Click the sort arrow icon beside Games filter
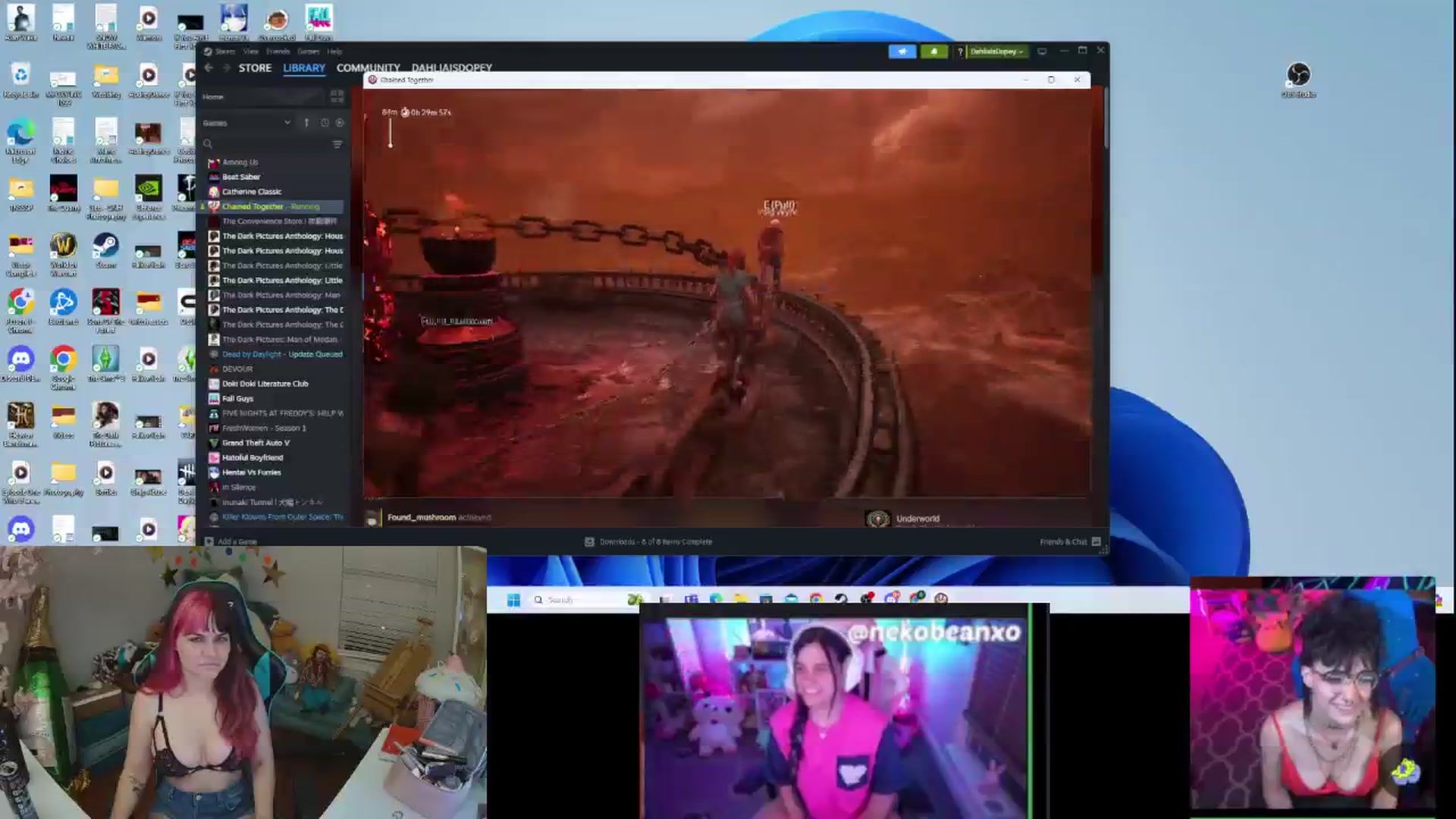The width and height of the screenshot is (1456, 819). click(x=306, y=123)
